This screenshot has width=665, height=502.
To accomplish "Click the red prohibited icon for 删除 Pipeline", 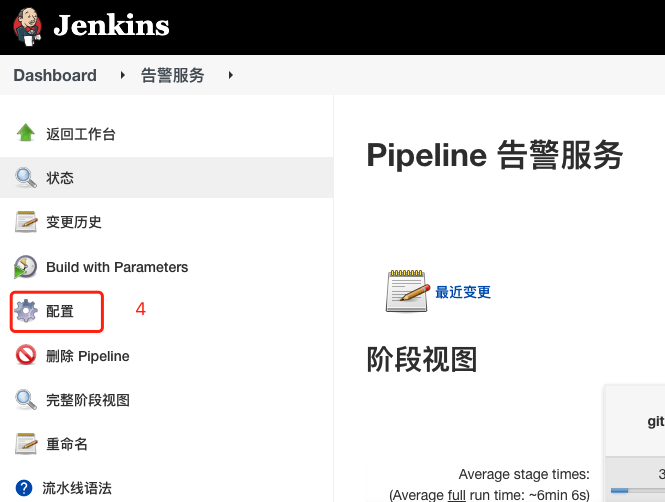I will click(26, 356).
